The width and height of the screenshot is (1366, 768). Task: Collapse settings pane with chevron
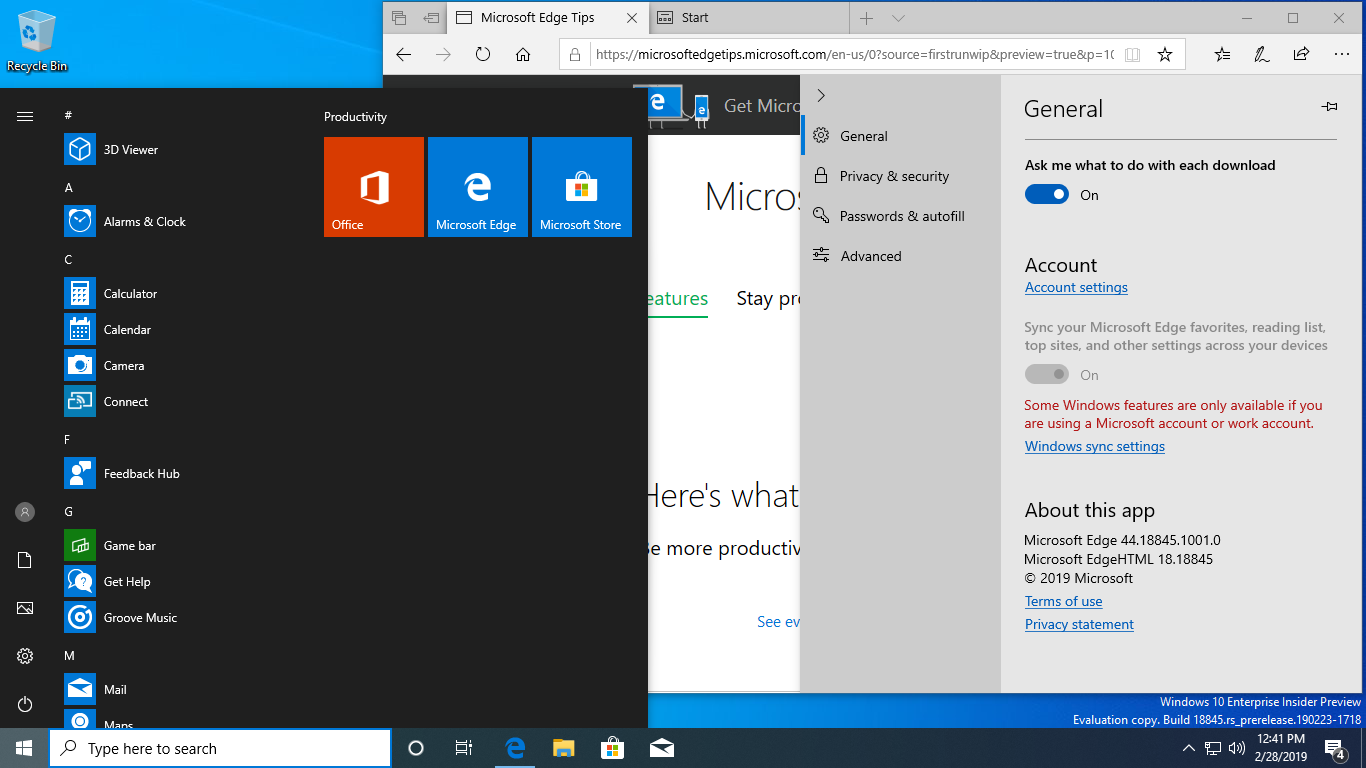[821, 95]
